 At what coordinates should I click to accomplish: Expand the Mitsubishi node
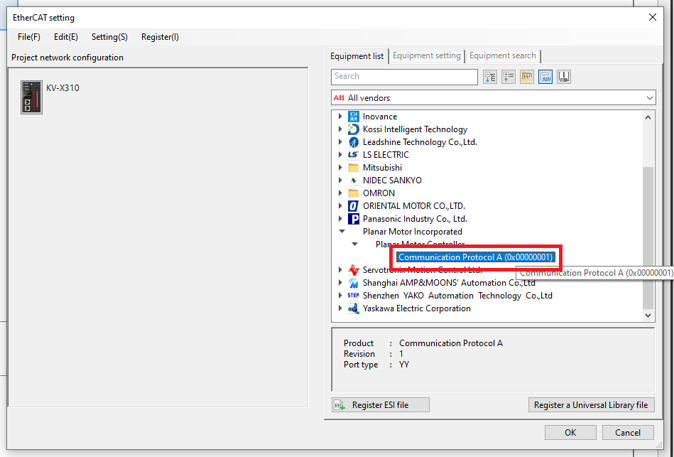click(x=340, y=168)
